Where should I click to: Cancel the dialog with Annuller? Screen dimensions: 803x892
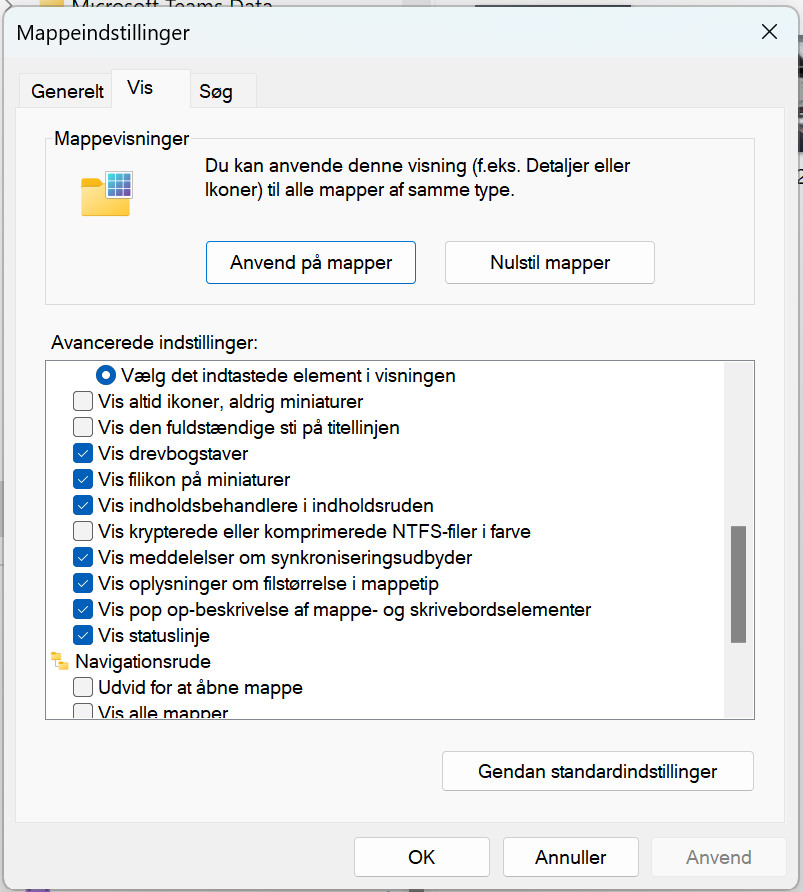pos(570,857)
